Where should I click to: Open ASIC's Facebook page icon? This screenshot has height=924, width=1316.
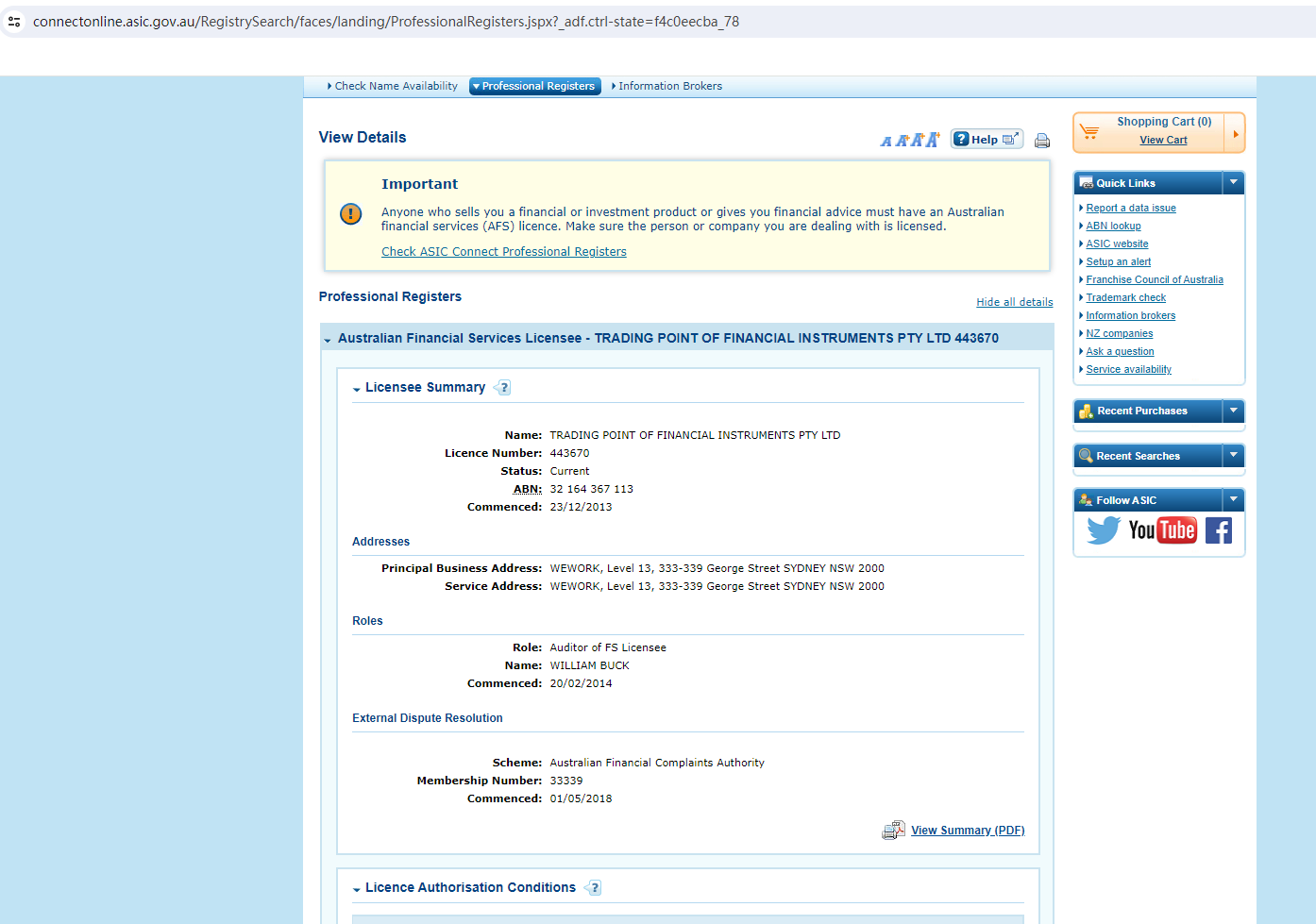tap(1219, 530)
